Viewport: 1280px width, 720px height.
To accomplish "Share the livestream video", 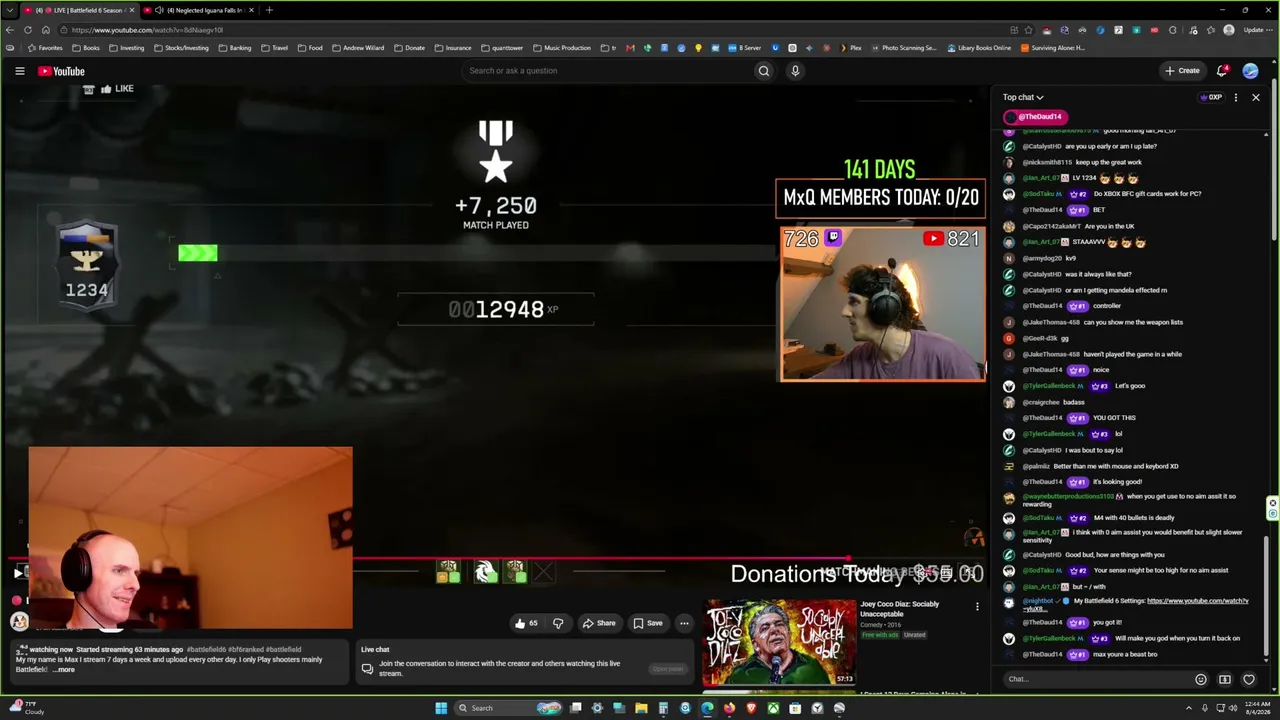I will click(x=599, y=623).
